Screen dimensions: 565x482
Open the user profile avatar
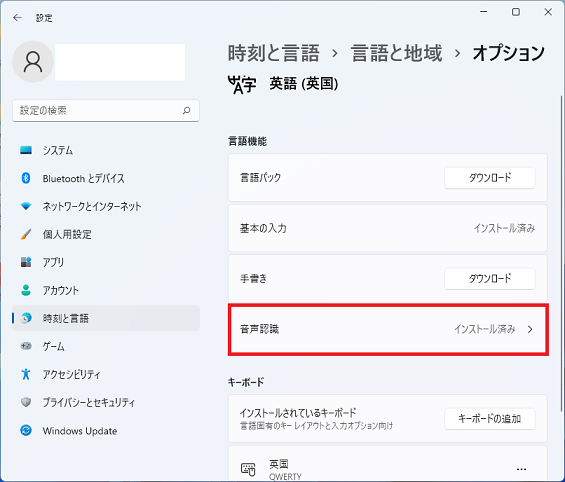(x=33, y=62)
